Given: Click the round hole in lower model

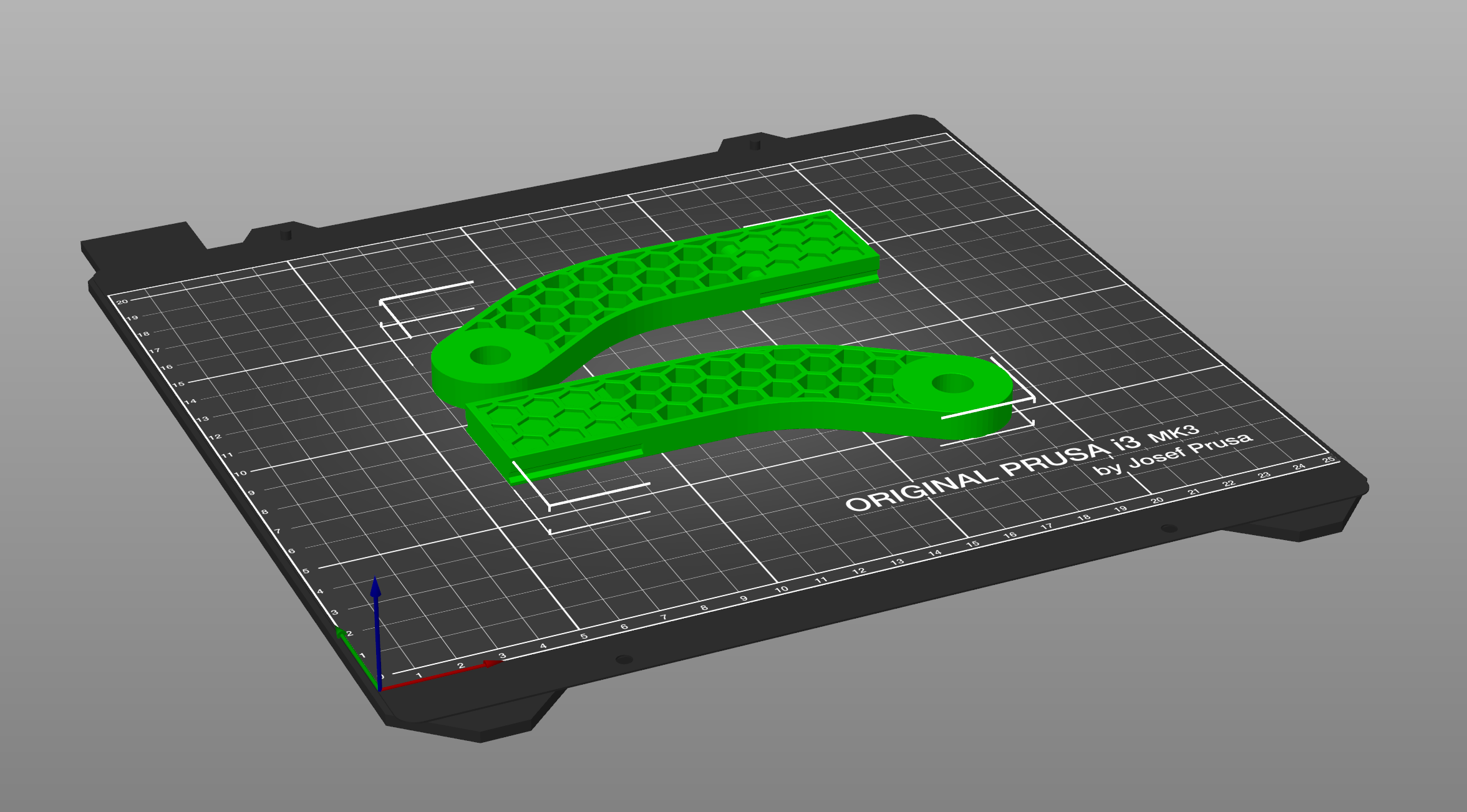Looking at the screenshot, I should (952, 383).
